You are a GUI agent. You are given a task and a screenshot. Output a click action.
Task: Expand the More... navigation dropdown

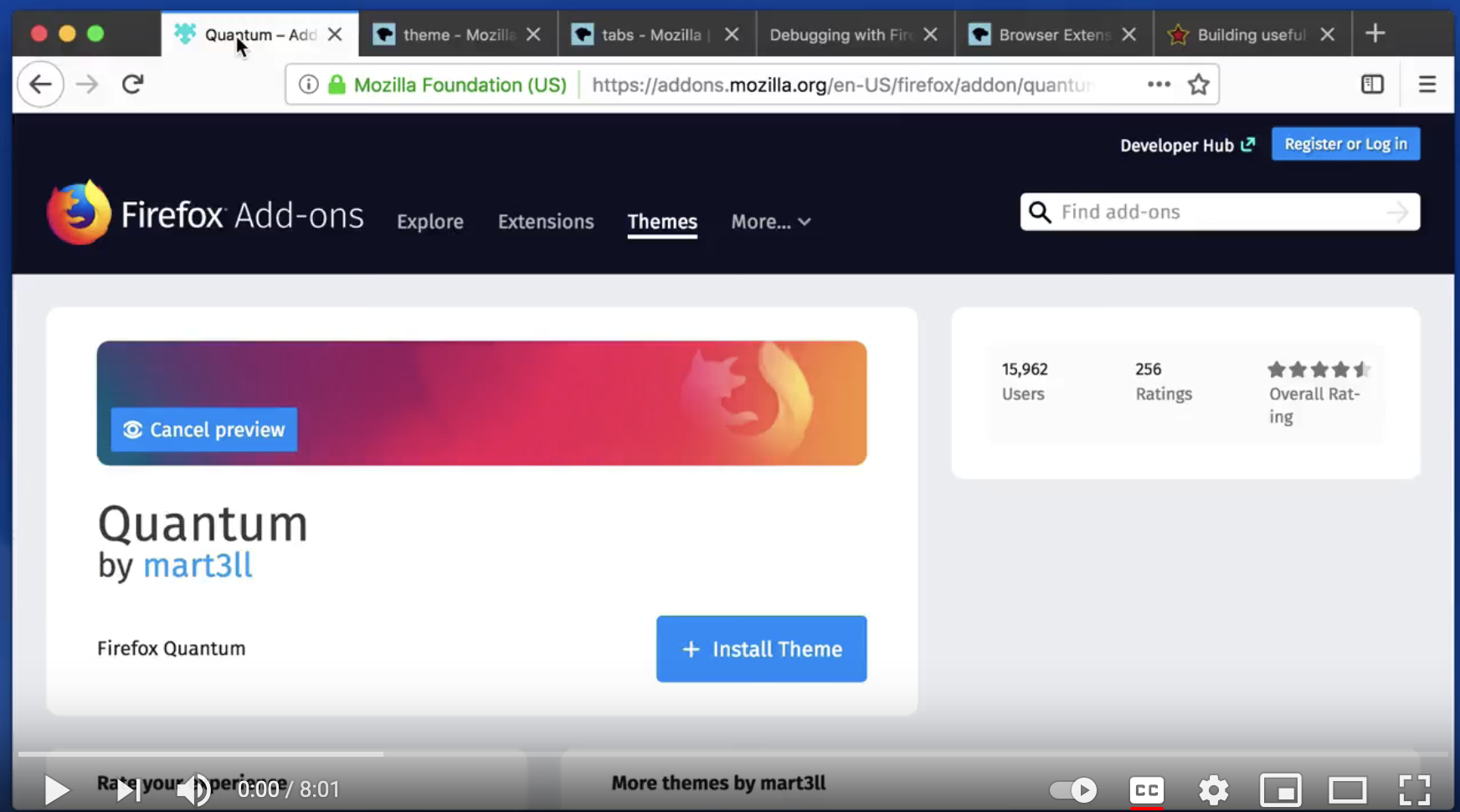[x=769, y=222]
